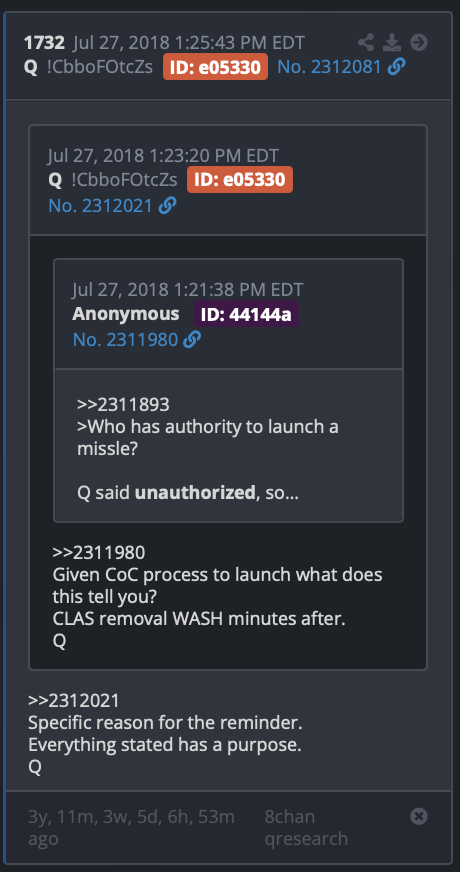This screenshot has height=872, width=460.
Task: Select the purple ID: 44144a badge
Action: point(246,314)
